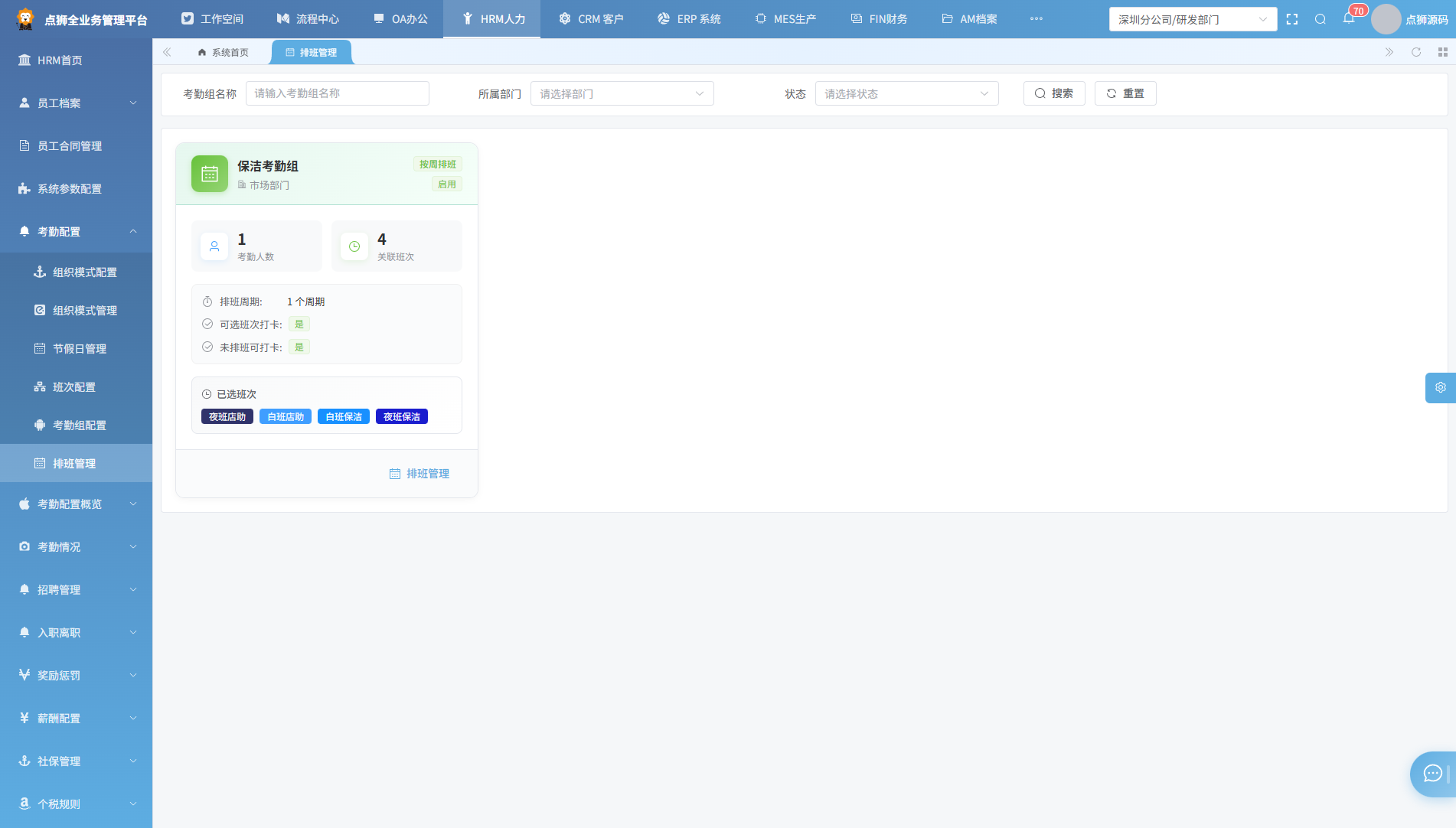This screenshot has width=1456, height=828.
Task: Expand the 考勤情况 sidebar menu
Action: (77, 546)
